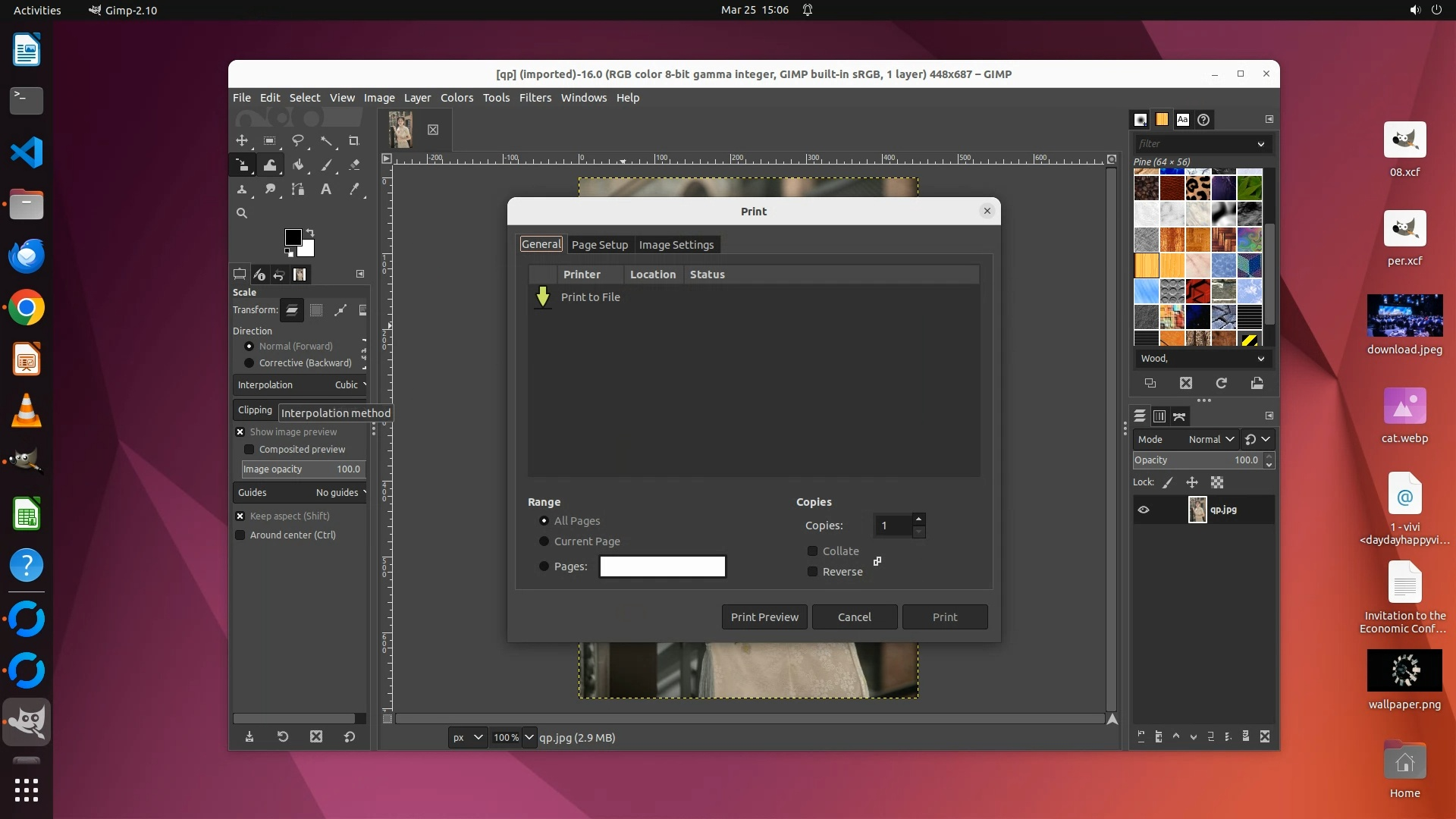Image resolution: width=1456 pixels, height=819 pixels.
Task: Select the Move tool
Action: 242,141
